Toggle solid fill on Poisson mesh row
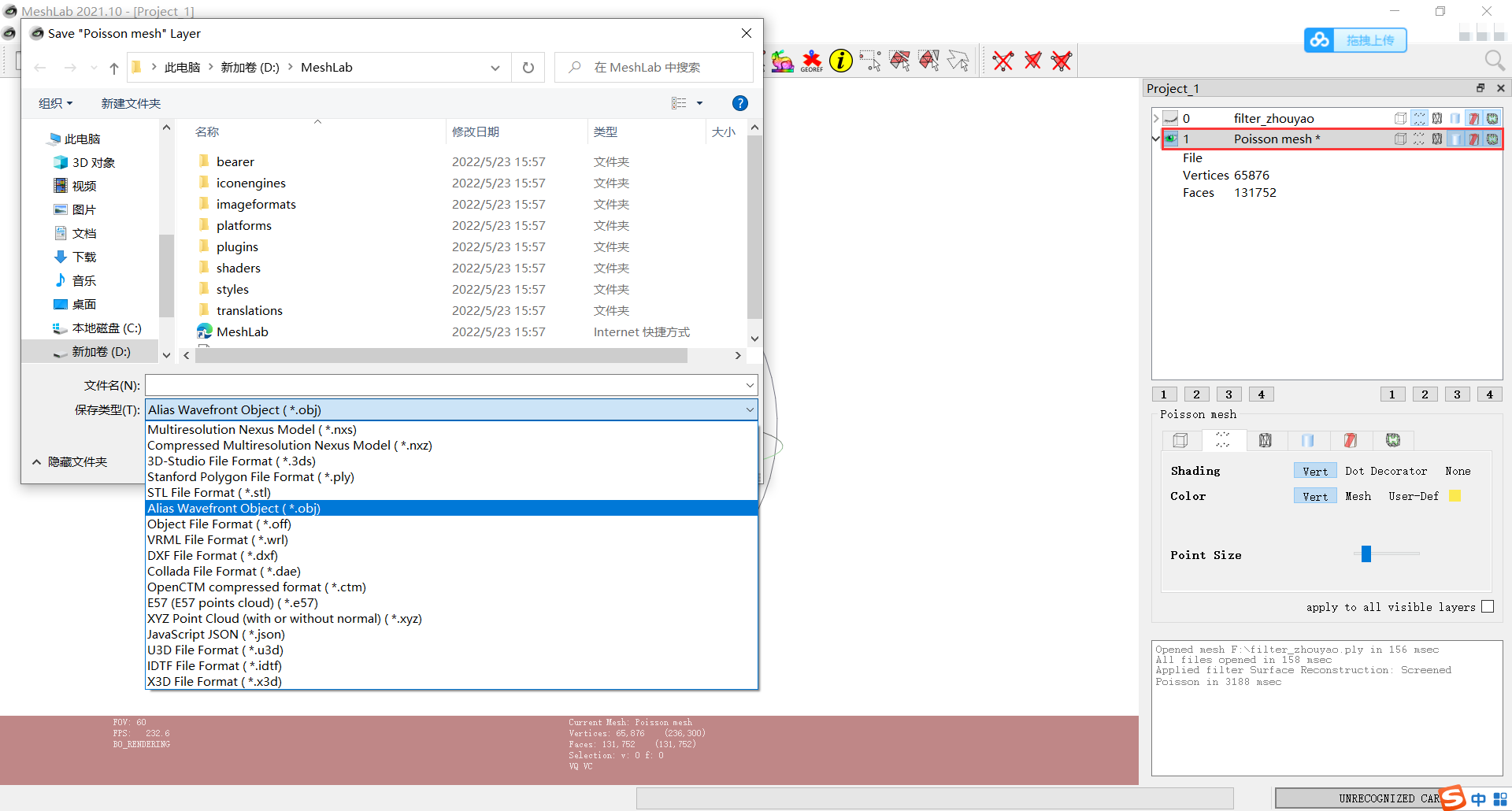 (1455, 139)
